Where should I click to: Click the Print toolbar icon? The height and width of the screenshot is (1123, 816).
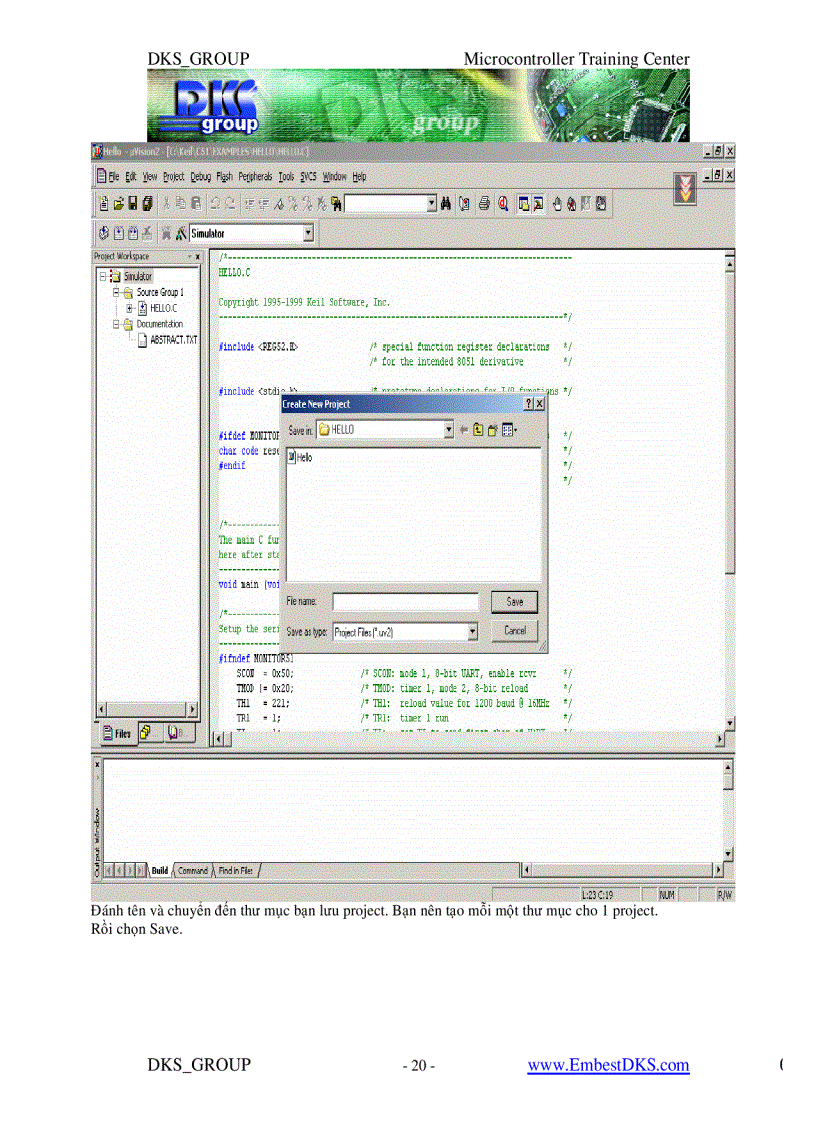tap(485, 203)
